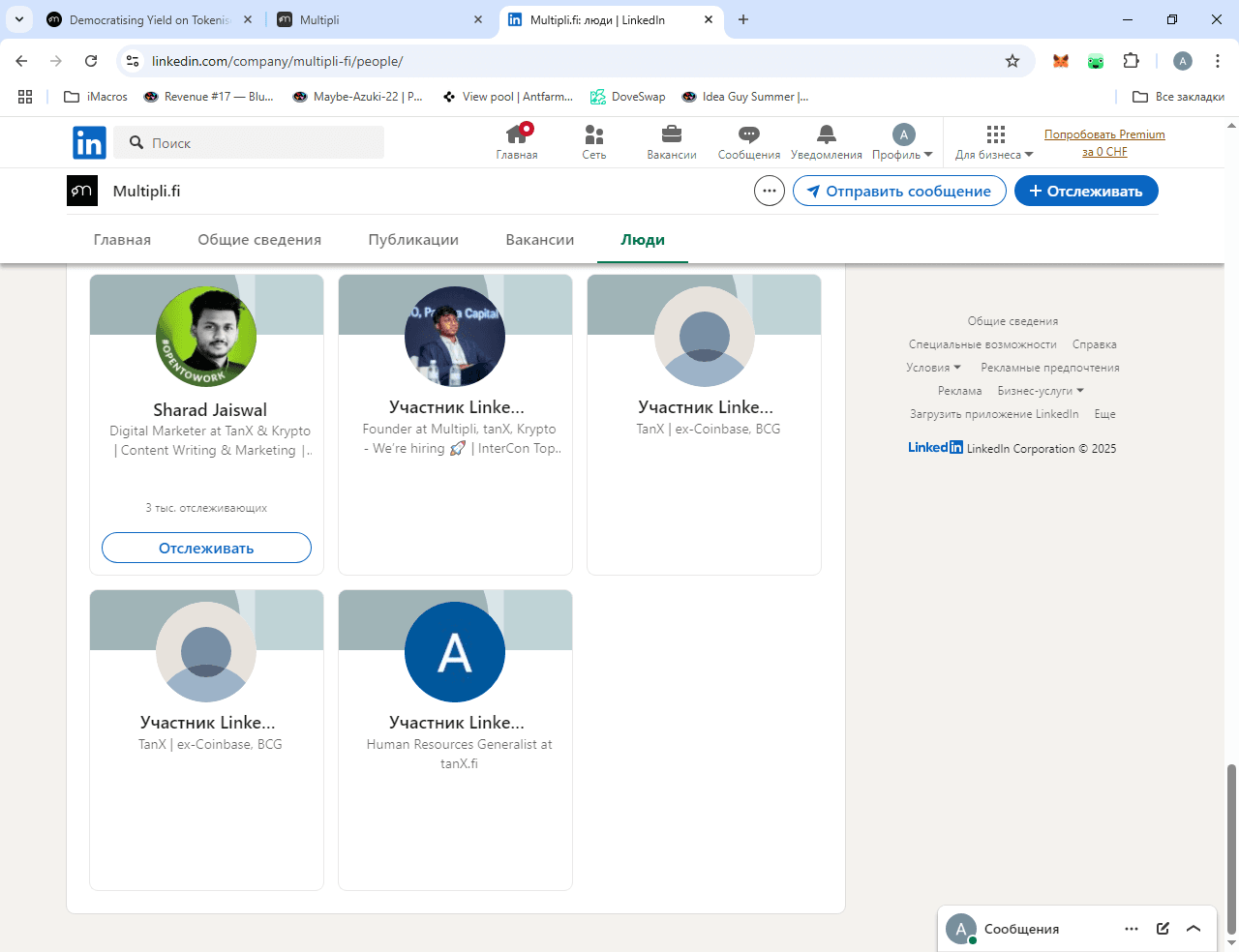Expand Бизнес-услуги footer dropdown
Screen dimensions: 1239x952
point(1041,391)
